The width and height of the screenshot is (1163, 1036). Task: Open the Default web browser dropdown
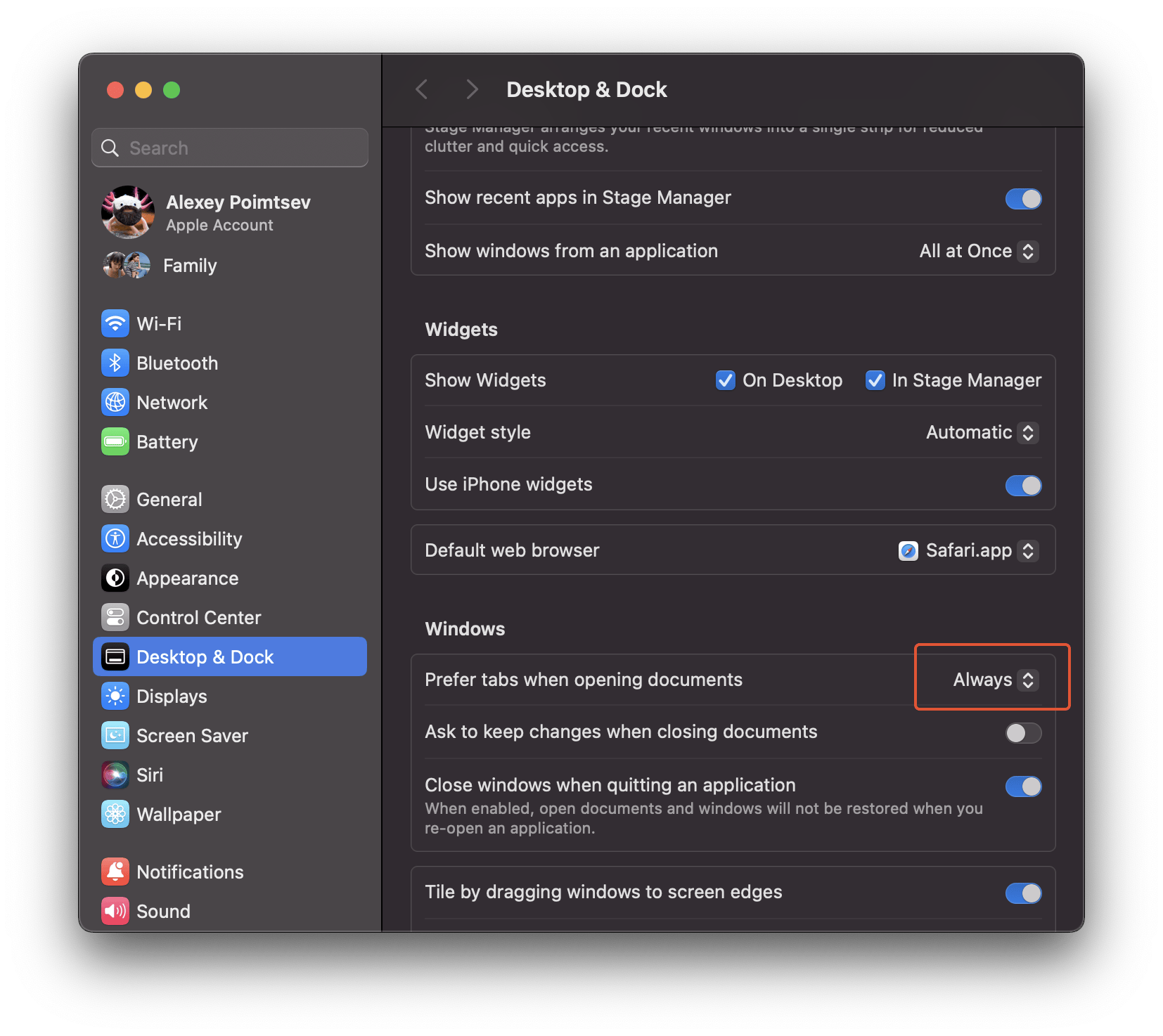point(968,550)
